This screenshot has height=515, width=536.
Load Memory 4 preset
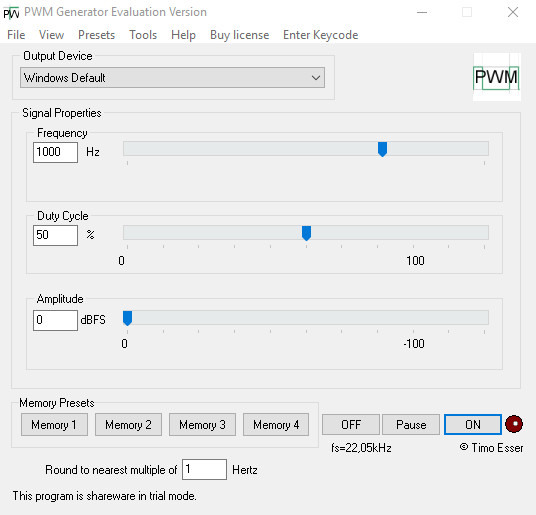276,425
